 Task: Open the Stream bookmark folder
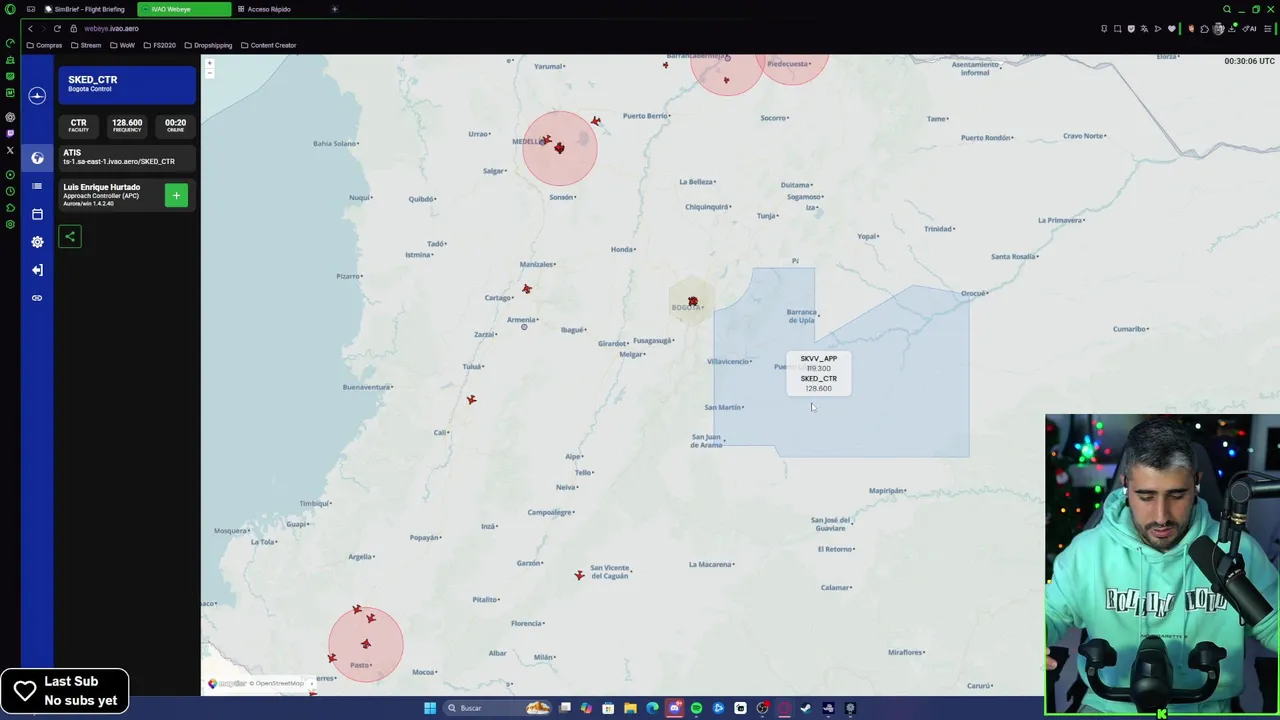[86, 45]
